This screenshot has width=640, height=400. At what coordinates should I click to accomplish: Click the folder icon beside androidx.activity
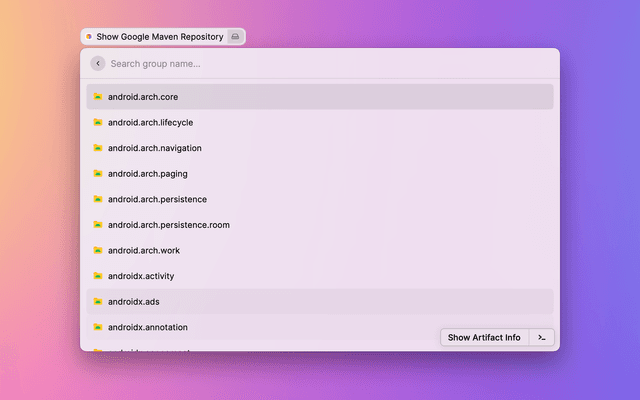point(98,276)
